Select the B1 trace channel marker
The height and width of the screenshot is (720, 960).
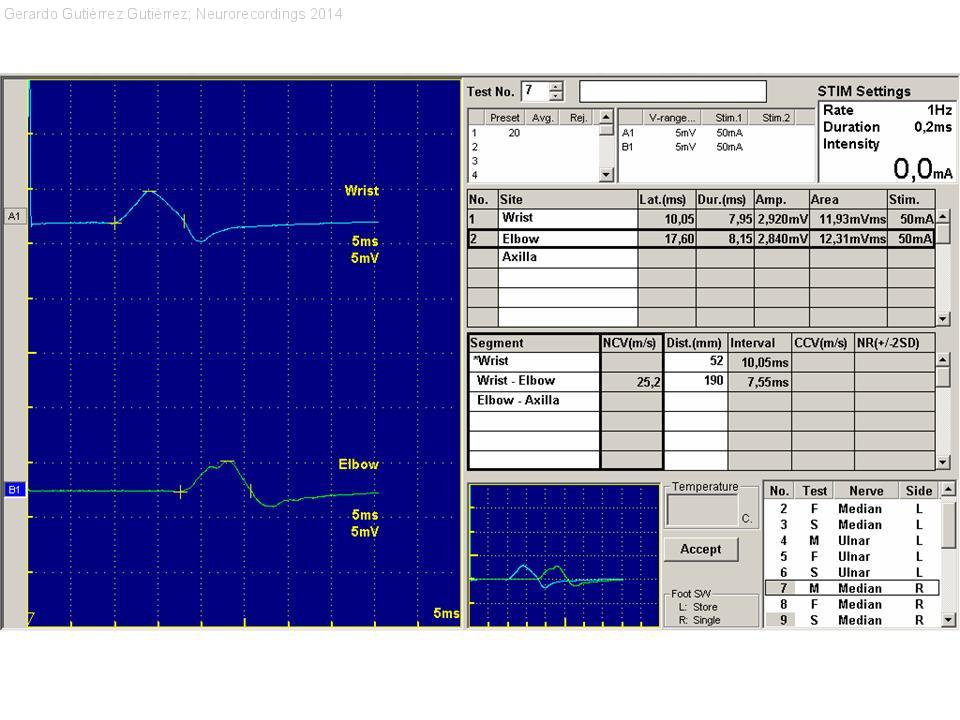[x=14, y=490]
